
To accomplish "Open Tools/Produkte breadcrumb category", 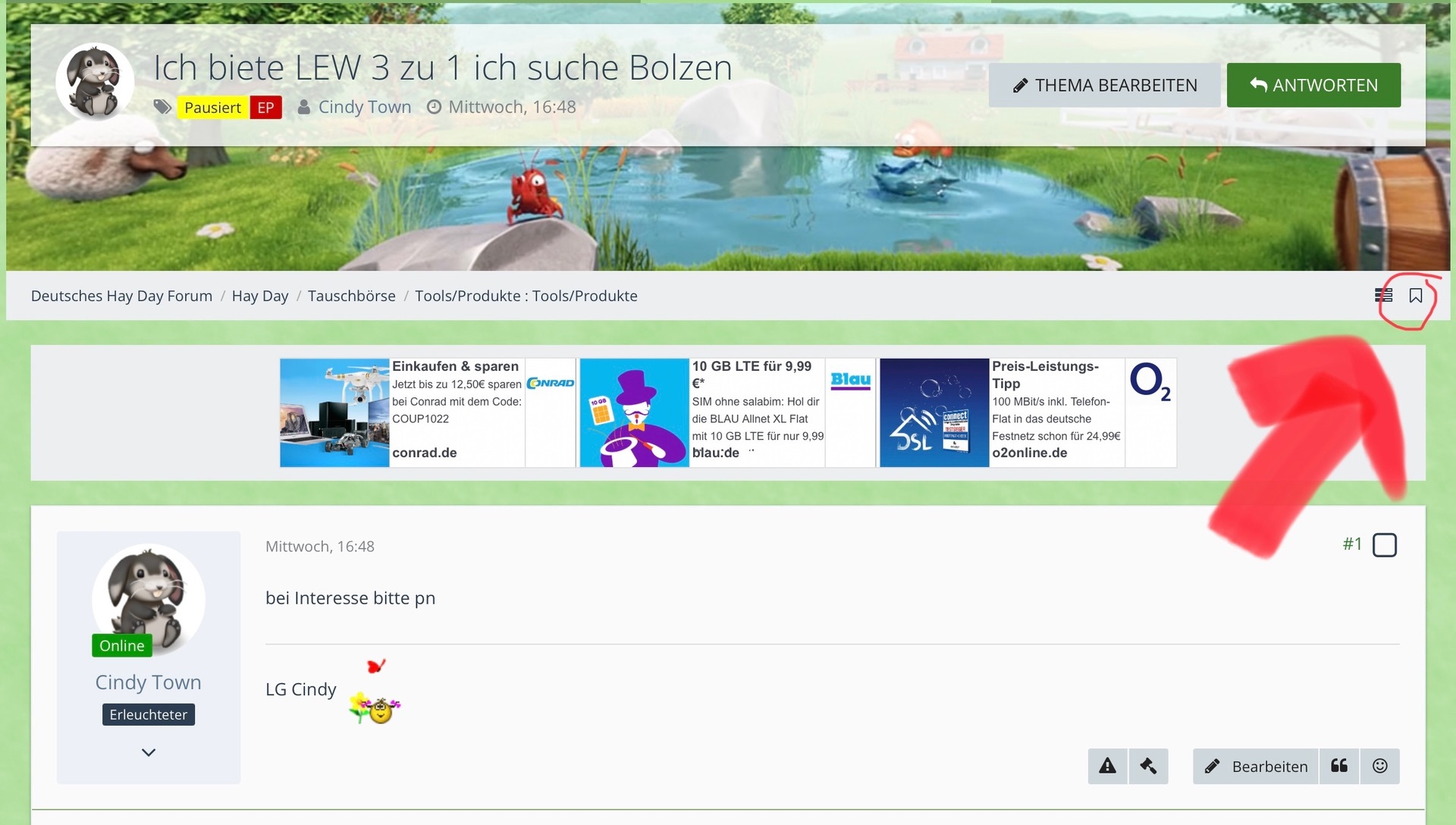I will click(526, 296).
